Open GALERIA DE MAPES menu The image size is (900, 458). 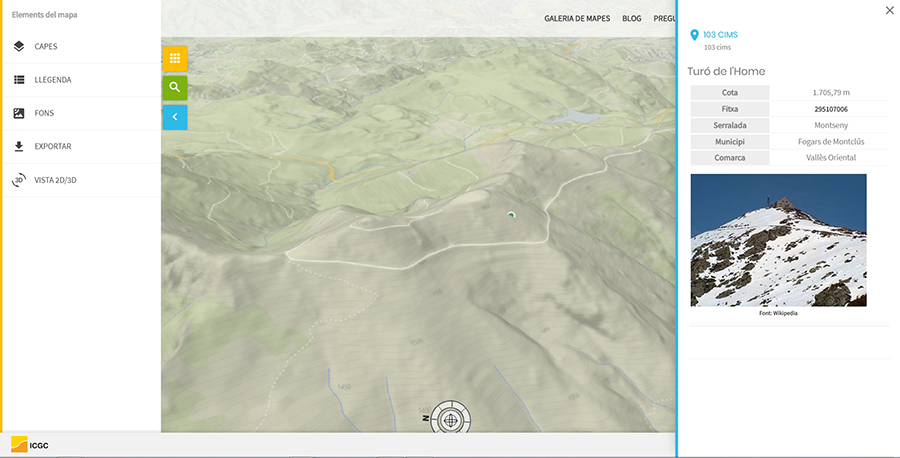[577, 18]
